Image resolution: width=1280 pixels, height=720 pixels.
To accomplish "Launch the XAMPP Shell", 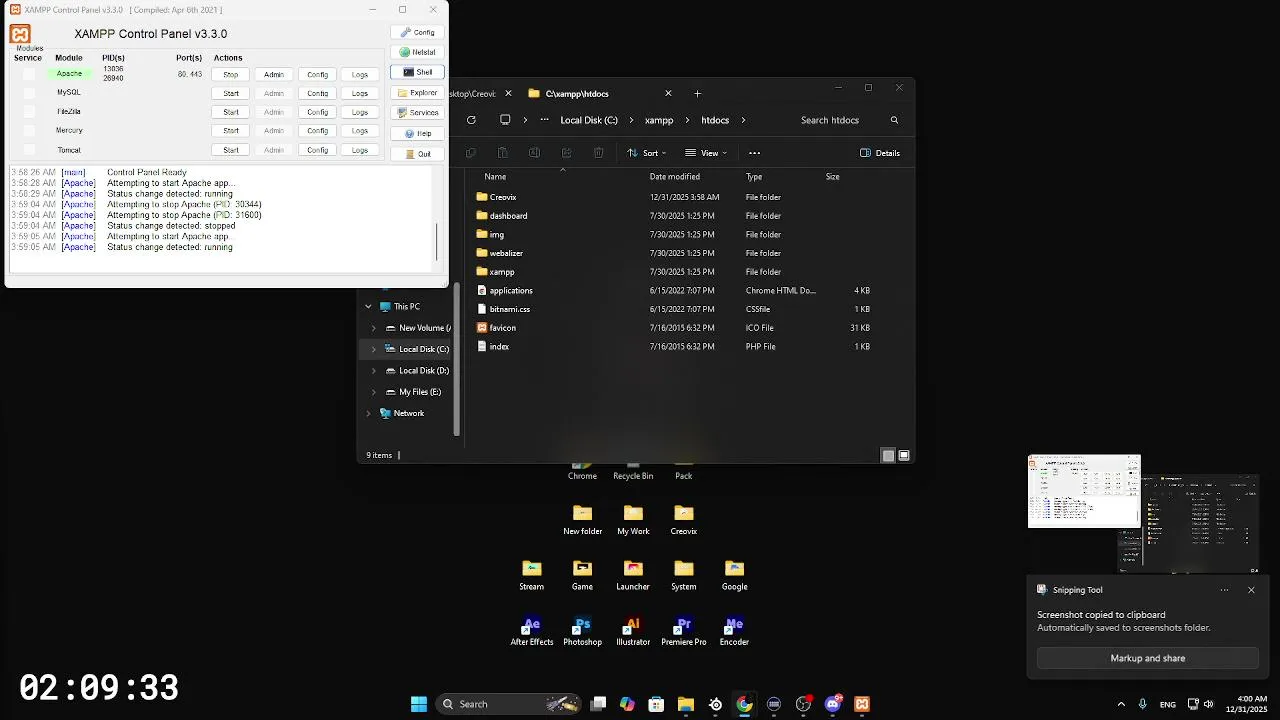I will (x=417, y=72).
